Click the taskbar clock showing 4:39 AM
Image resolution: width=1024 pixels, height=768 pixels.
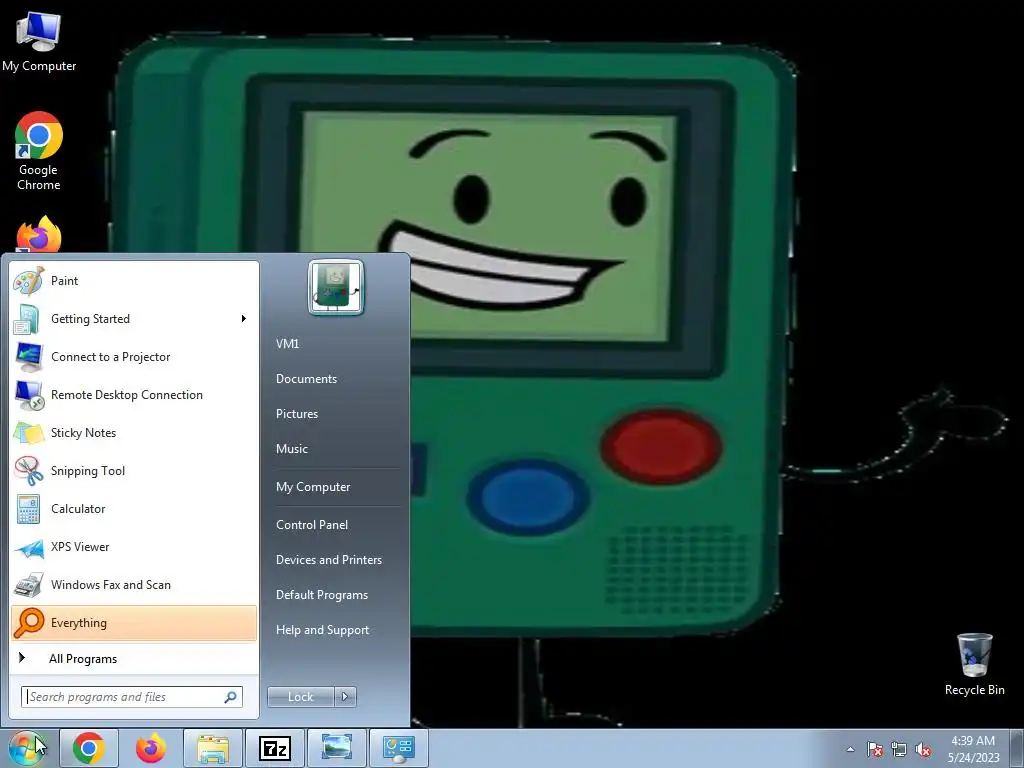[x=973, y=748]
